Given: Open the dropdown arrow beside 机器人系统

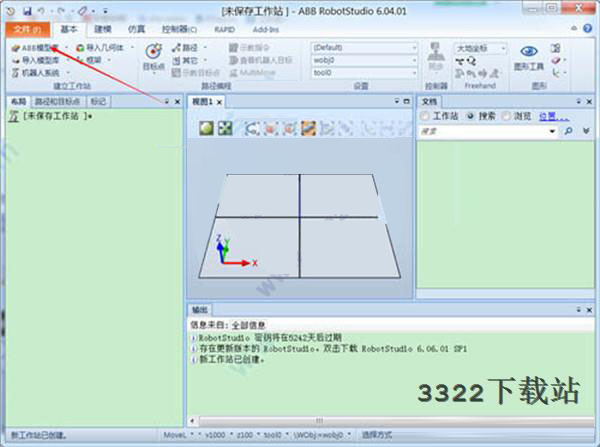Looking at the screenshot, I should [68, 73].
